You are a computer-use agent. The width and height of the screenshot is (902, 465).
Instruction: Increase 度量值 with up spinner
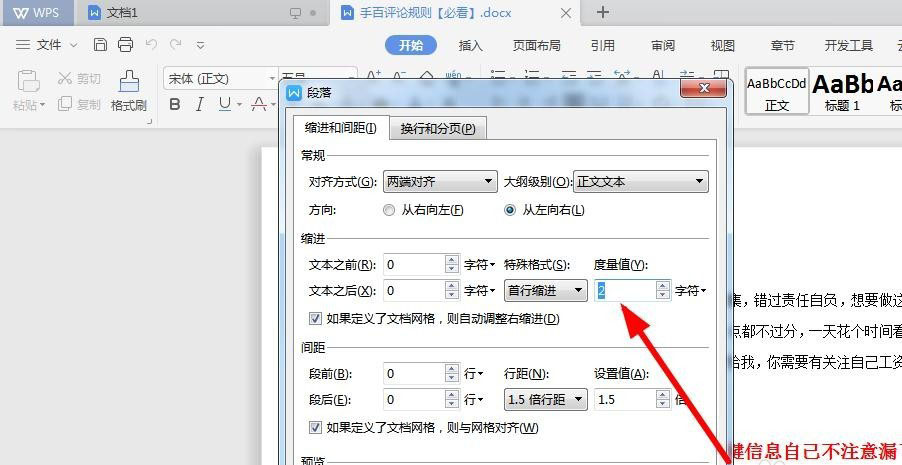[664, 285]
